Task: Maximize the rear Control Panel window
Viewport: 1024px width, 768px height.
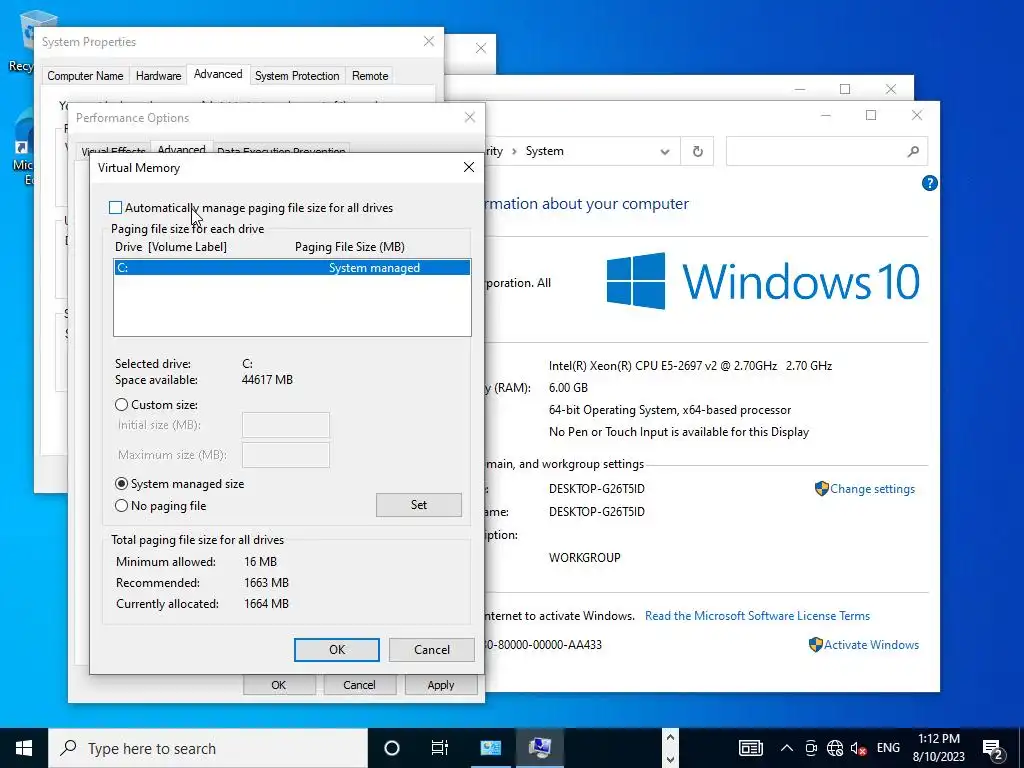Action: click(x=845, y=89)
